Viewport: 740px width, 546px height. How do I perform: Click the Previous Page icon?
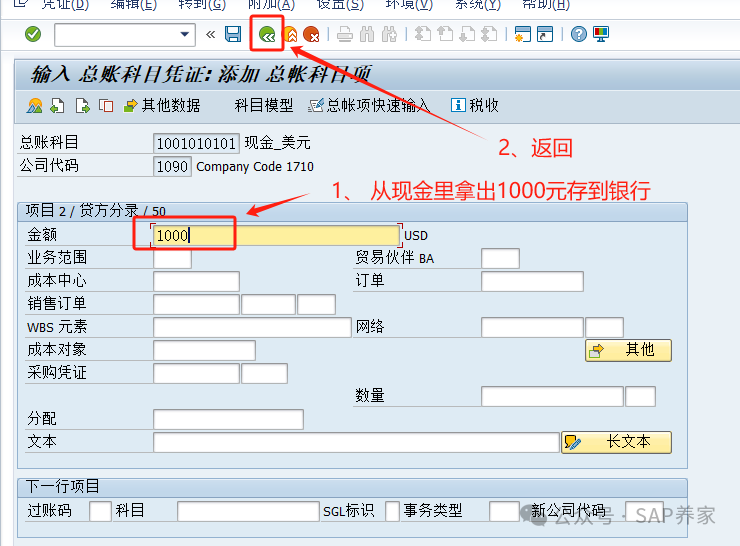(445, 34)
